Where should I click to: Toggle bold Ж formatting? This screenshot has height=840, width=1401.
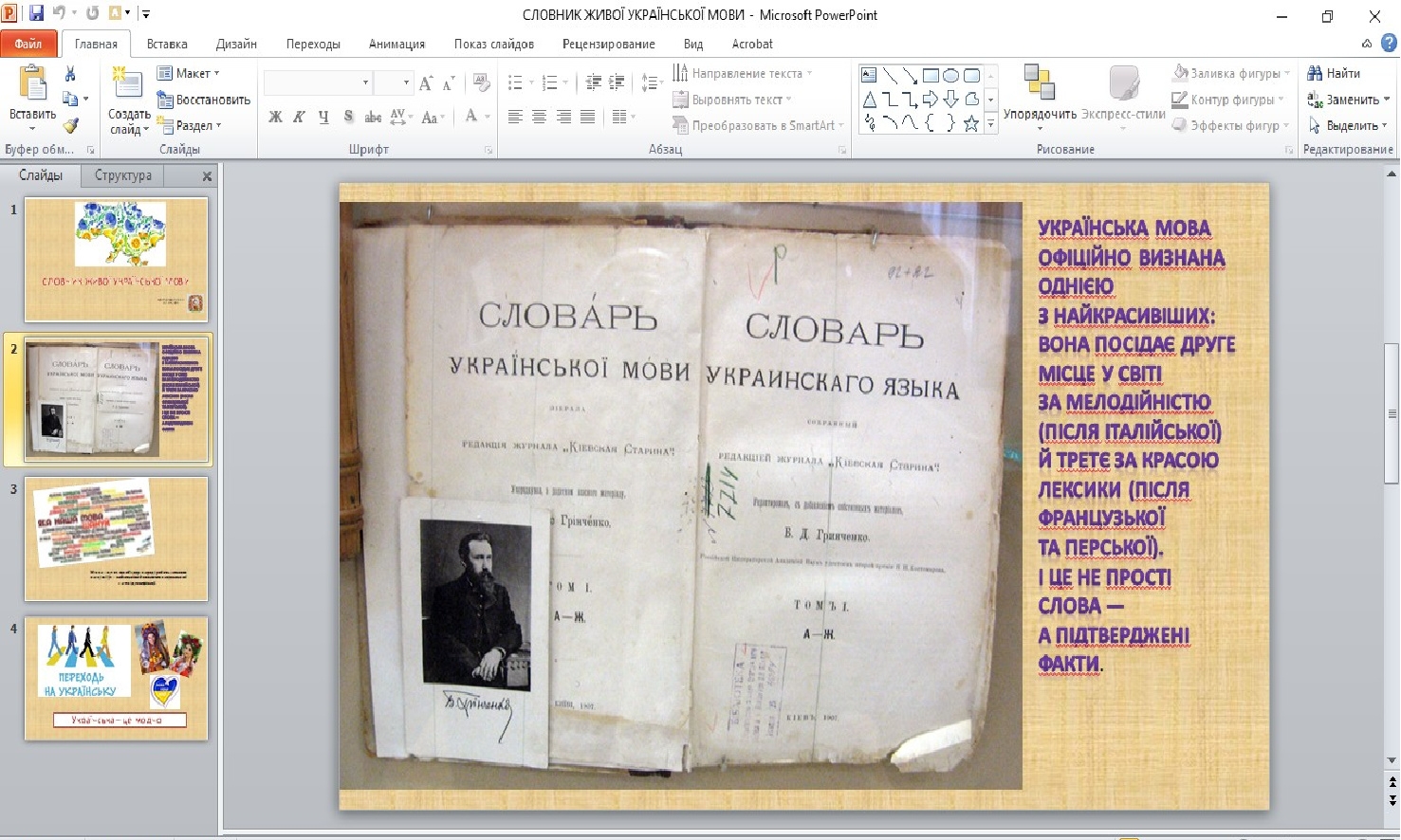point(275,117)
